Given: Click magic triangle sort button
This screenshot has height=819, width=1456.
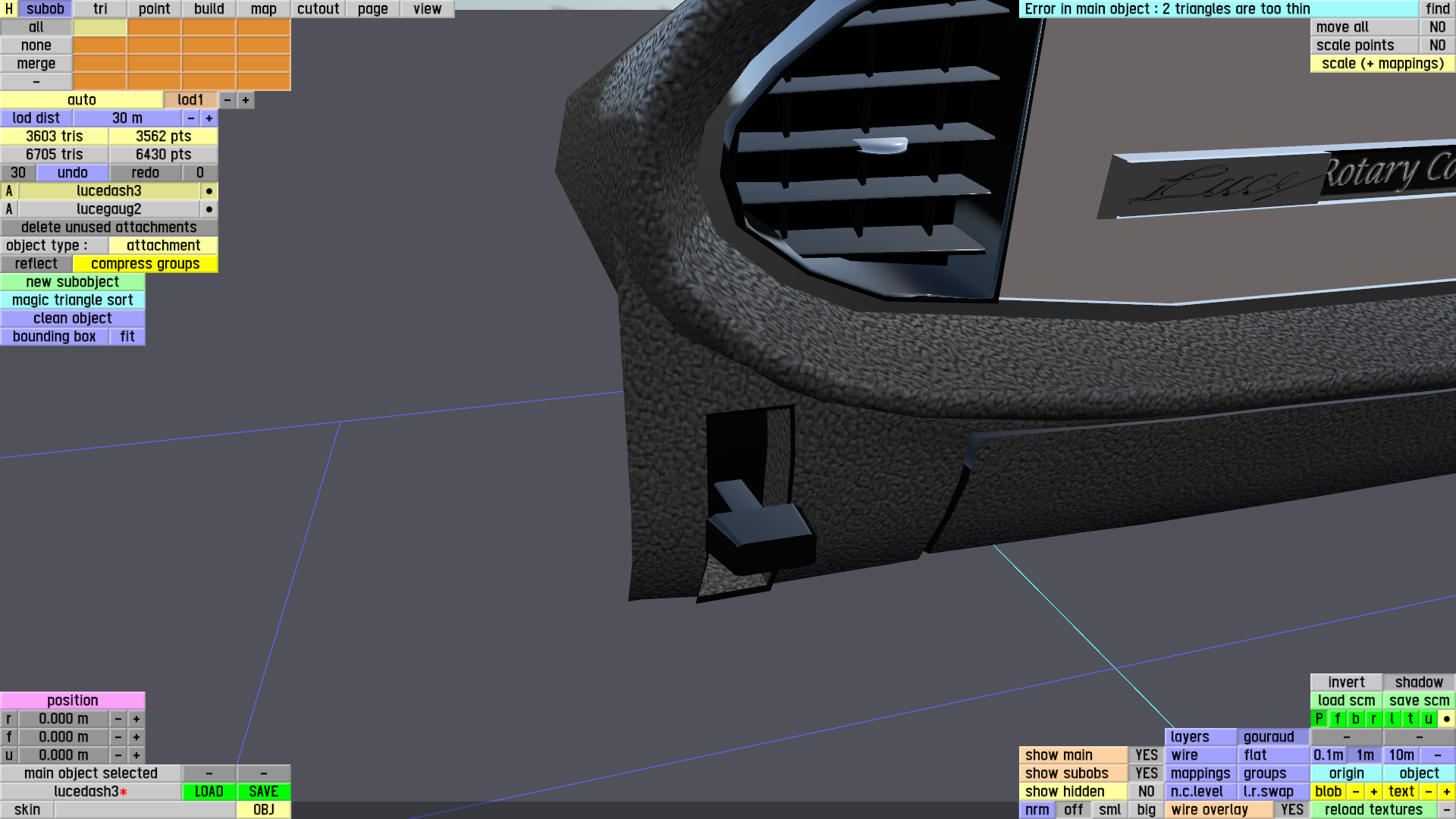Looking at the screenshot, I should pyautogui.click(x=73, y=300).
